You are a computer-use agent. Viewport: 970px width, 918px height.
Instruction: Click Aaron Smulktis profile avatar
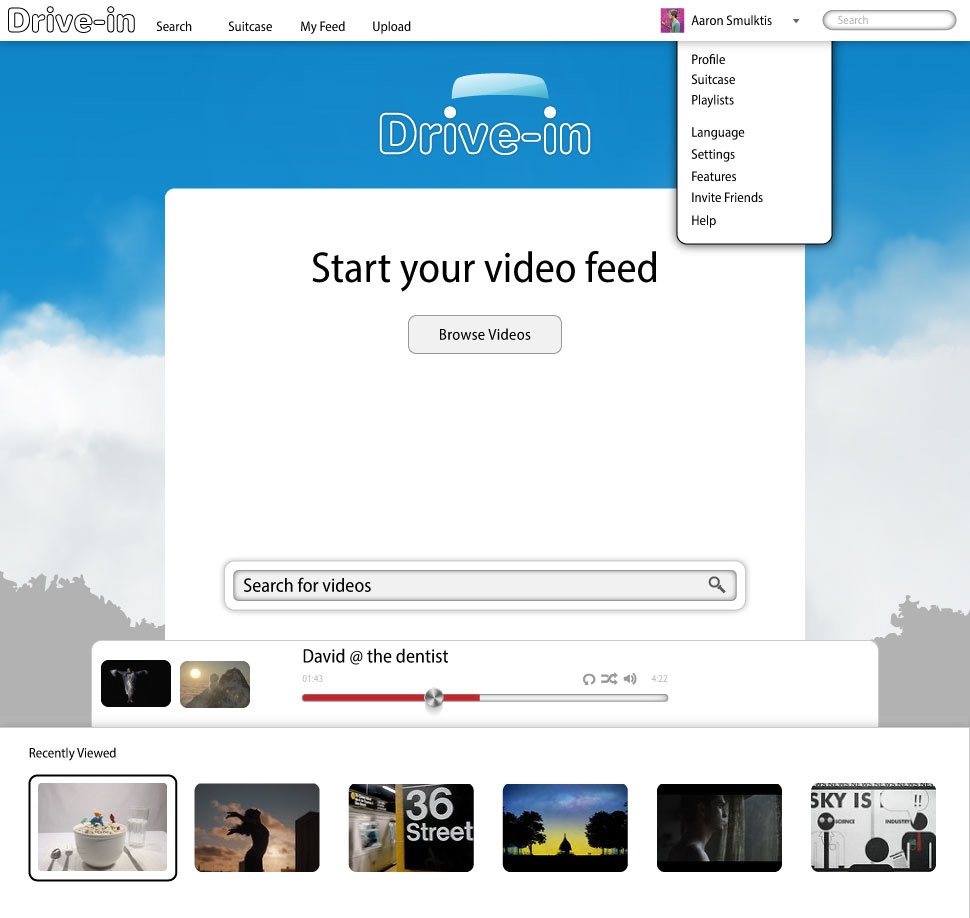672,21
